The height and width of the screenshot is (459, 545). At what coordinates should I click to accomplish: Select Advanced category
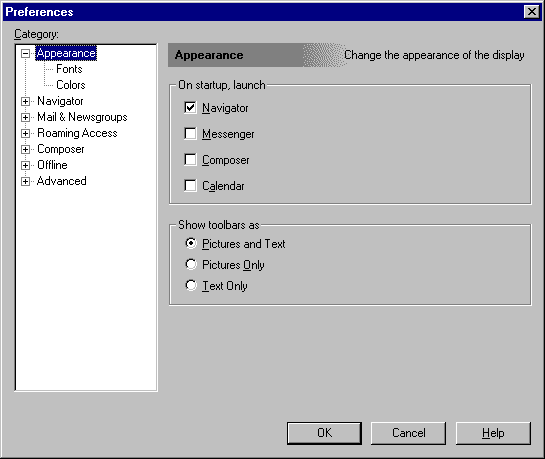(62, 181)
